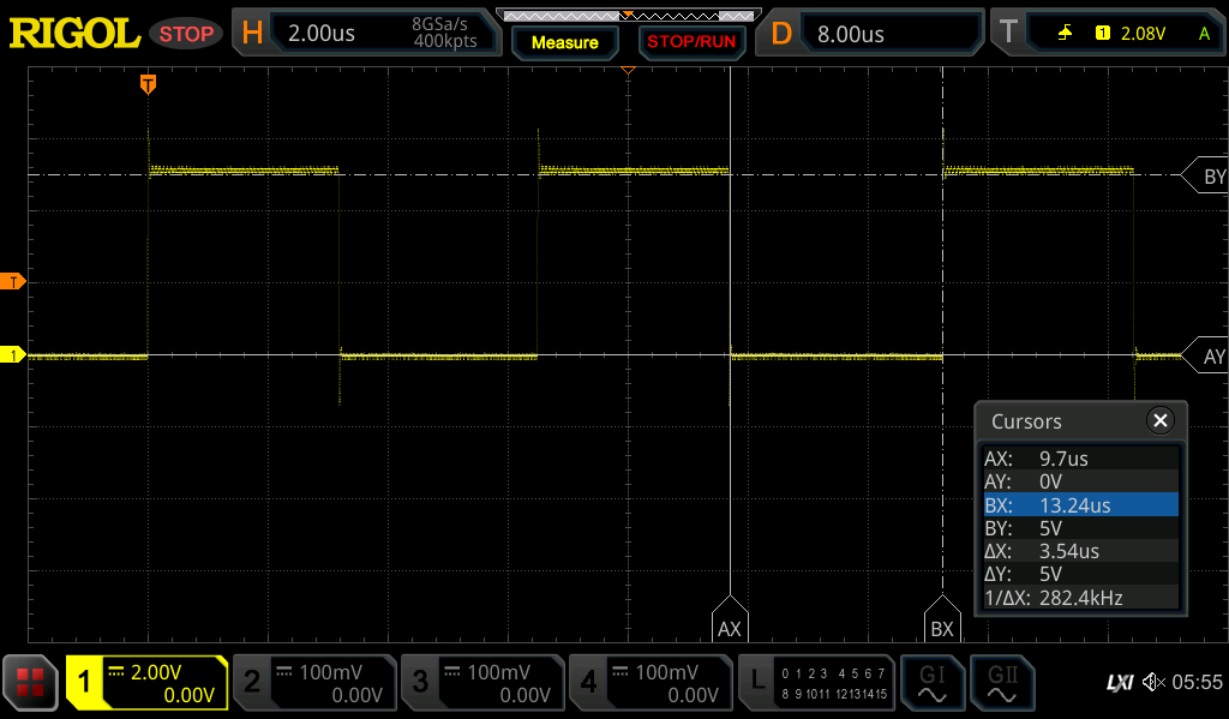
Task: Open the Measure menu
Action: (565, 44)
